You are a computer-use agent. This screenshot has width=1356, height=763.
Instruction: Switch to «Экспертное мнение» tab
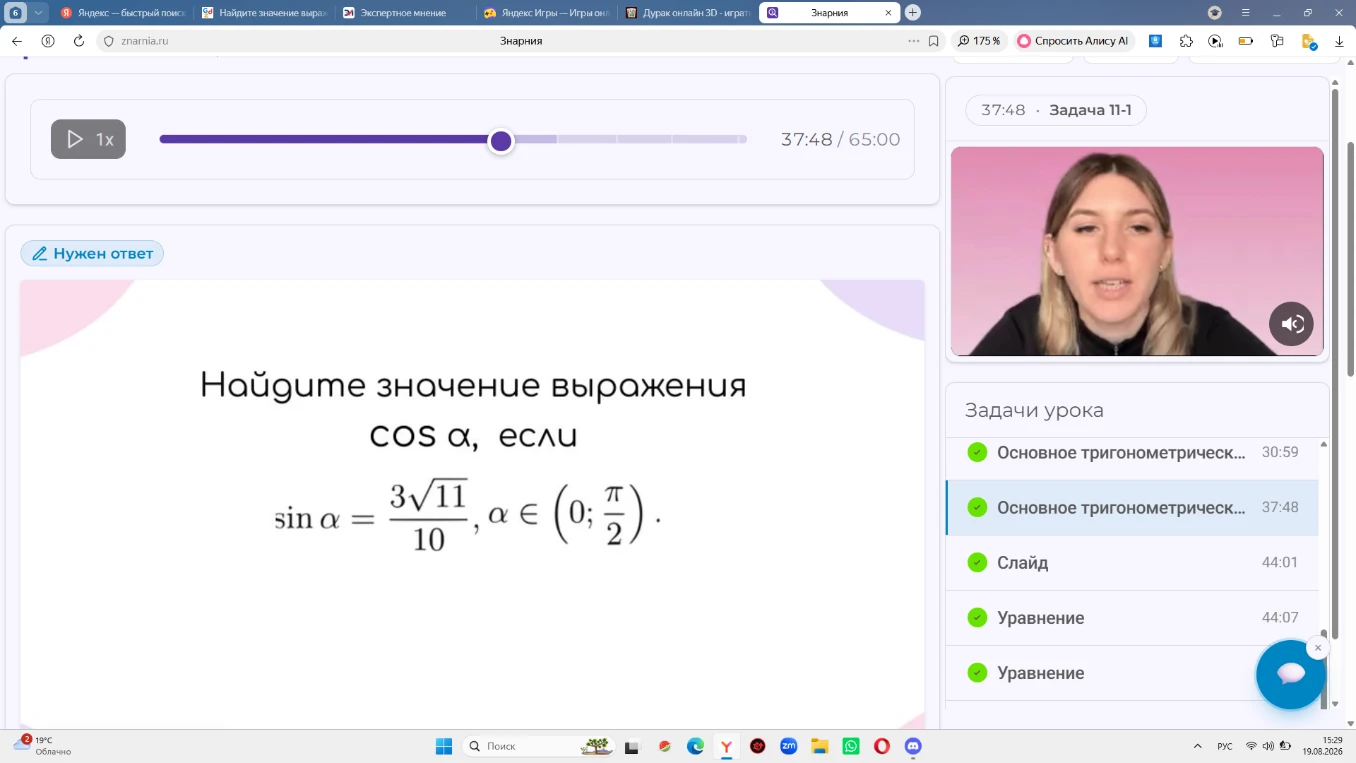[x=404, y=13]
